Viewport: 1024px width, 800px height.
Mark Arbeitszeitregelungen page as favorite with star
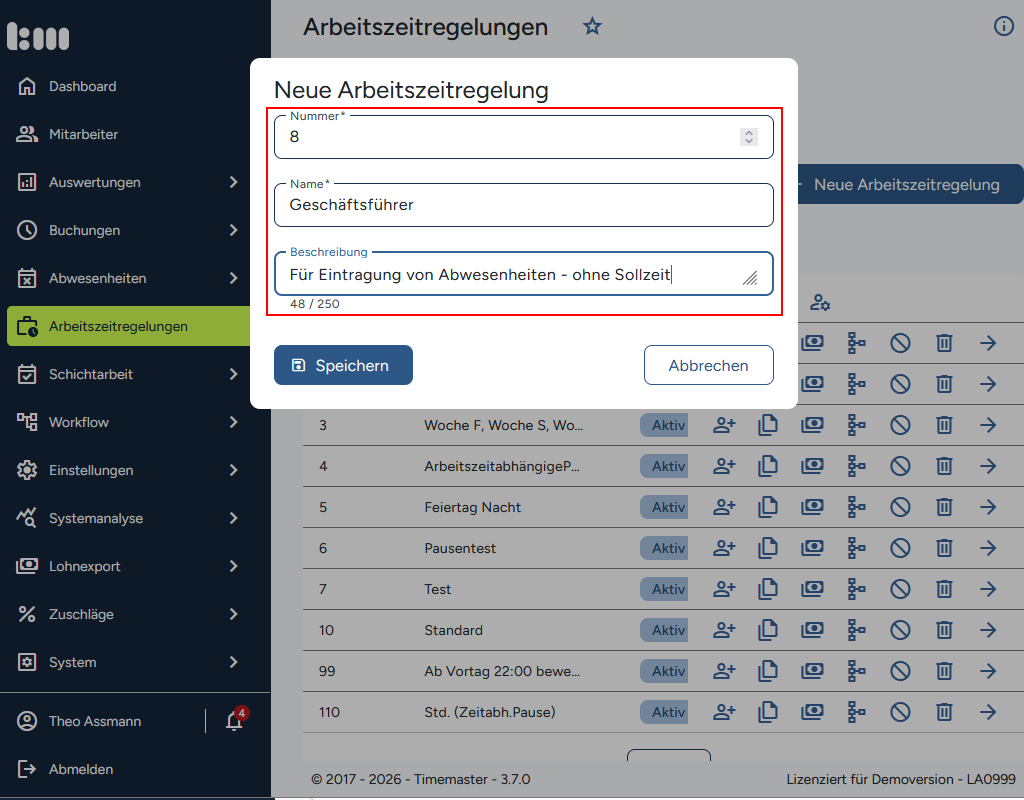pos(592,27)
